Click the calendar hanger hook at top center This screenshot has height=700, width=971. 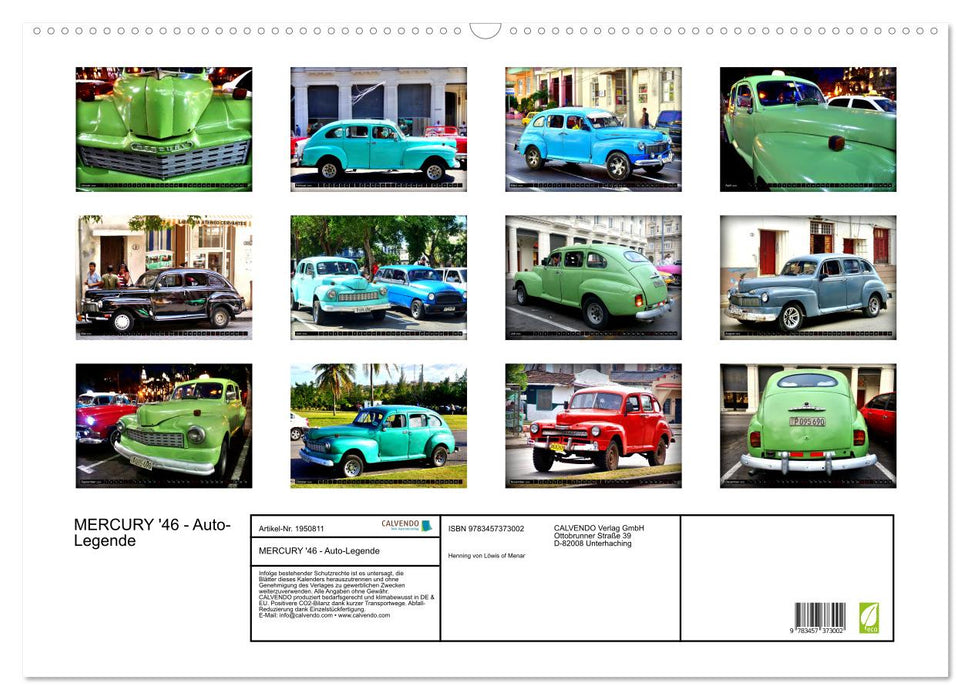coord(485,30)
